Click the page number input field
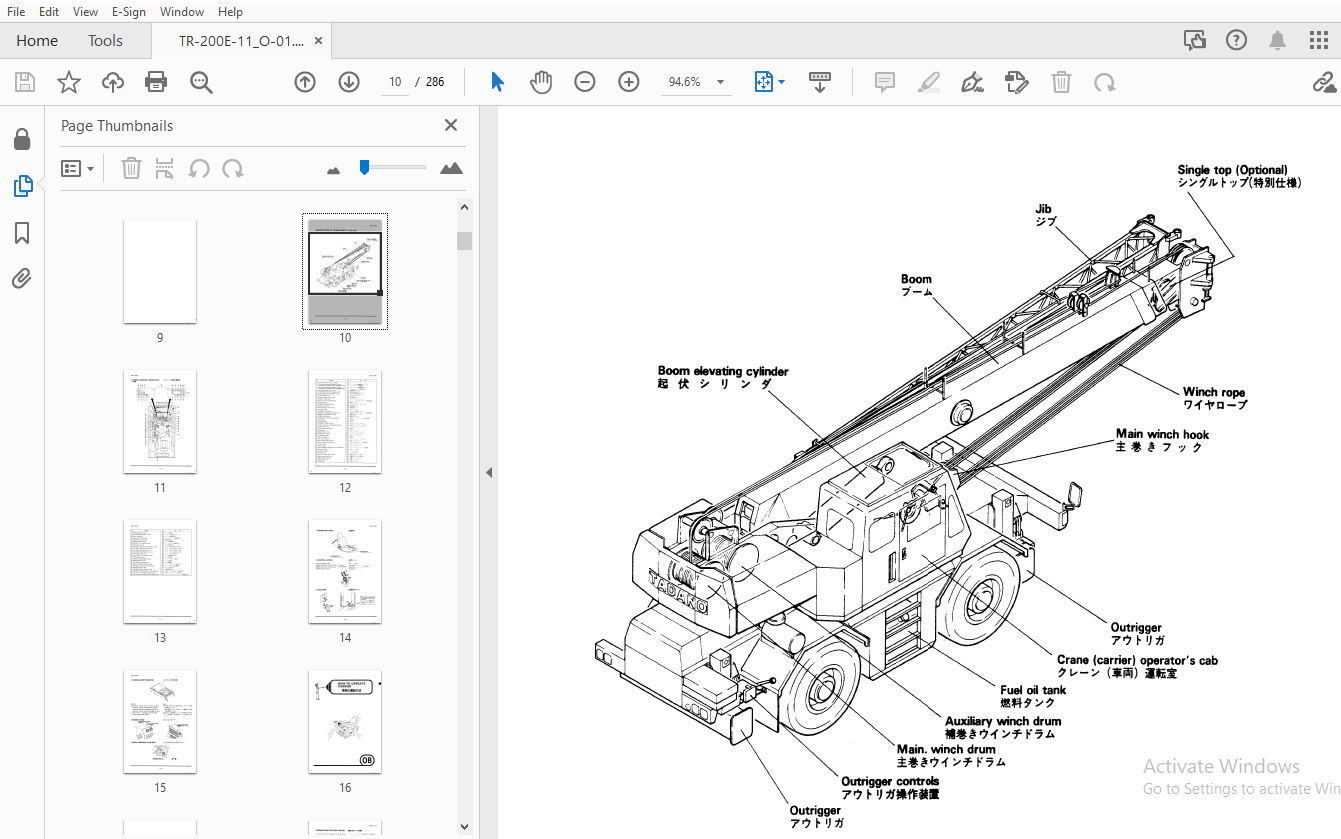Image resolution: width=1341 pixels, height=839 pixels. coord(395,82)
